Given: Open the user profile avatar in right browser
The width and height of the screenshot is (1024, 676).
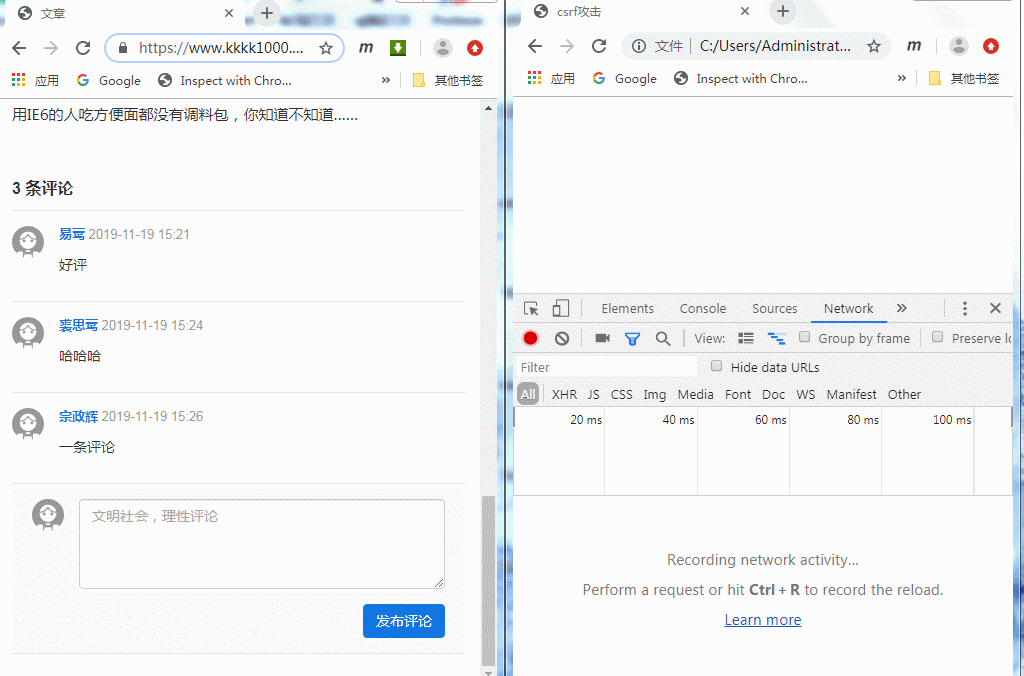Looking at the screenshot, I should point(959,46).
